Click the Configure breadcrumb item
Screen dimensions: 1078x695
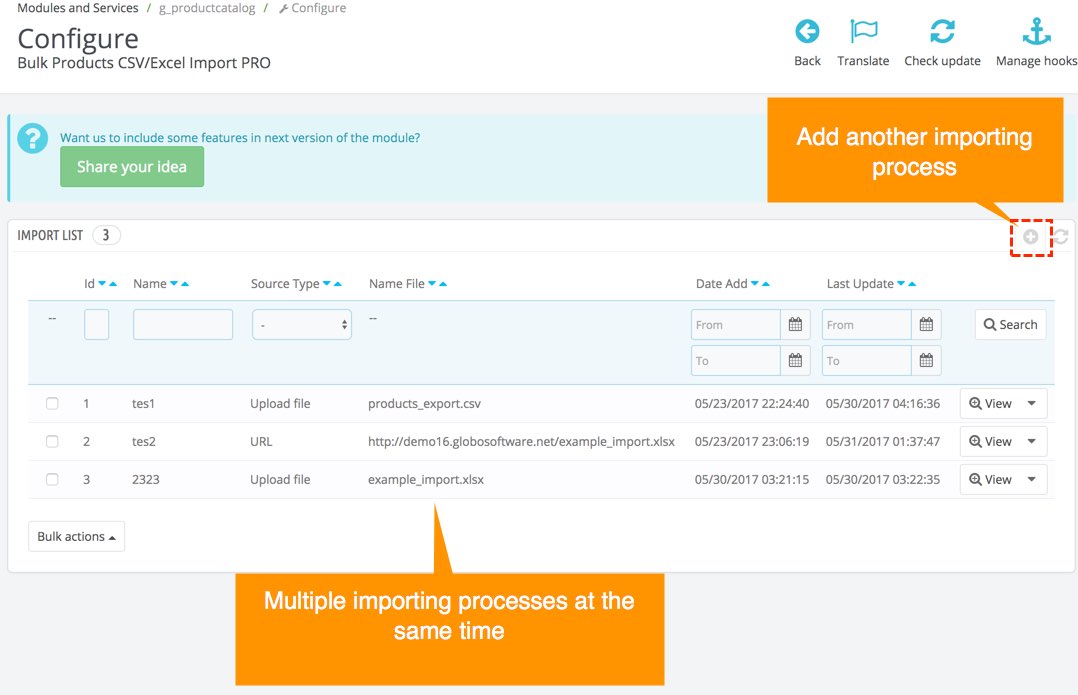pos(313,8)
